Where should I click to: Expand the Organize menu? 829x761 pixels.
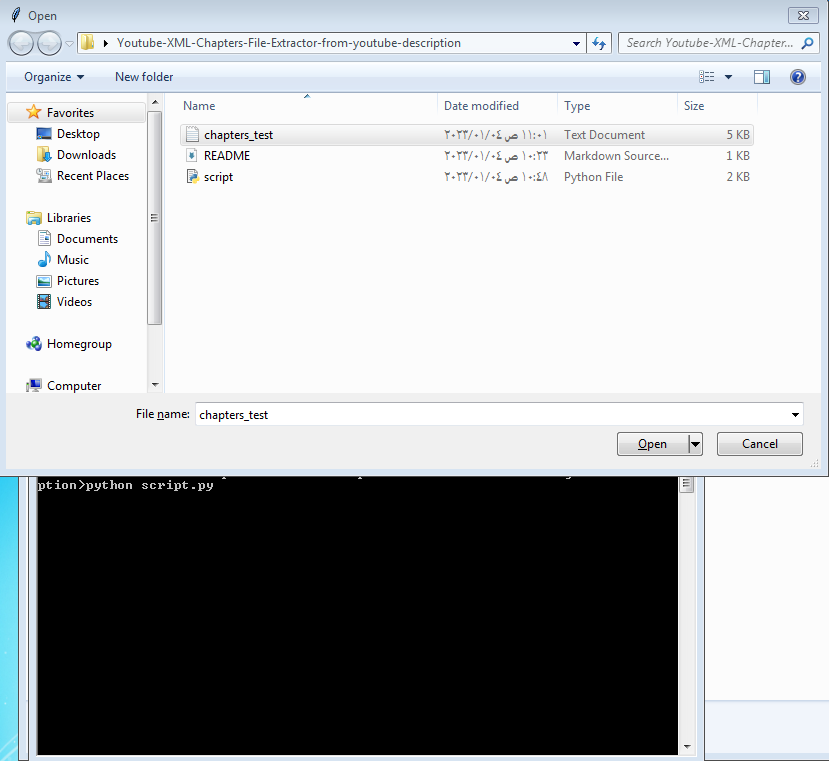[x=52, y=76]
